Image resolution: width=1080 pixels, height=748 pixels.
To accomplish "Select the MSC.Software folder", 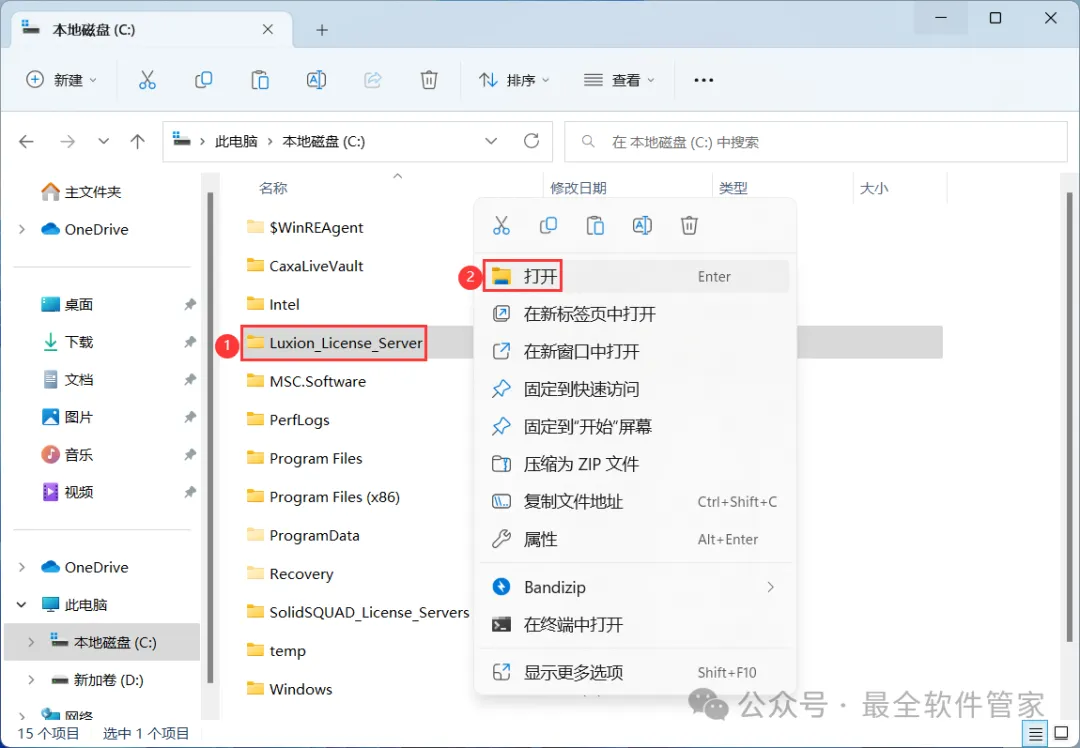I will [307, 381].
